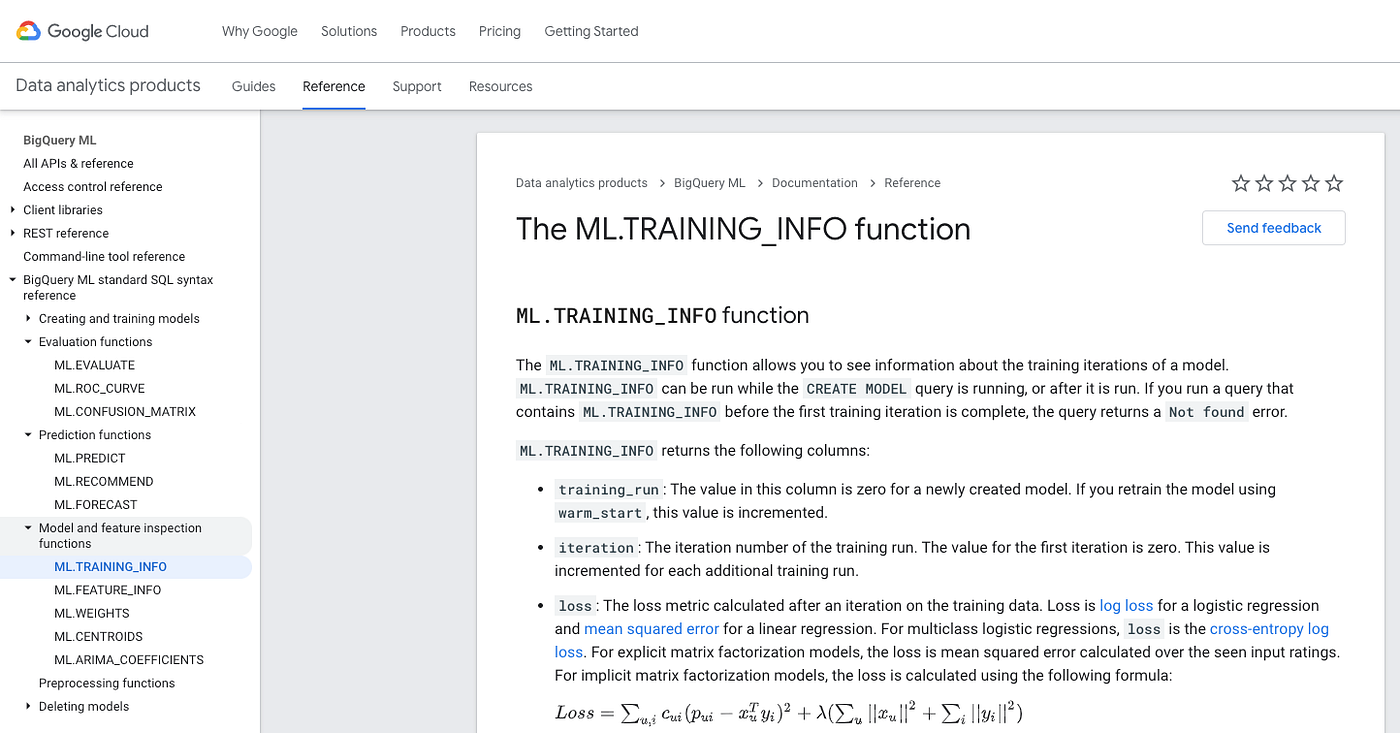The image size is (1400, 733).
Task: Click the iteration code term
Action: click(x=597, y=548)
